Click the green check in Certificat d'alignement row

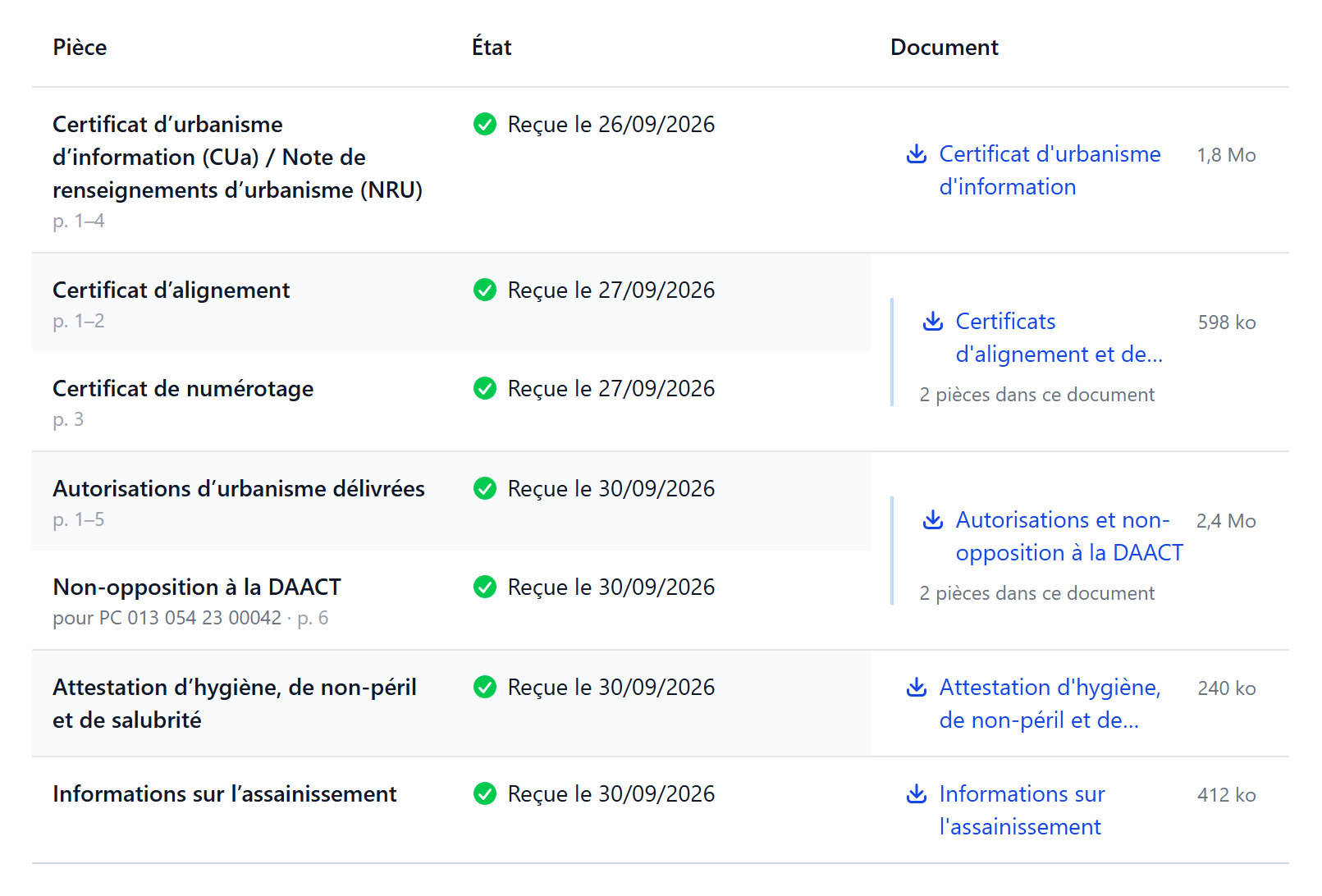(485, 290)
